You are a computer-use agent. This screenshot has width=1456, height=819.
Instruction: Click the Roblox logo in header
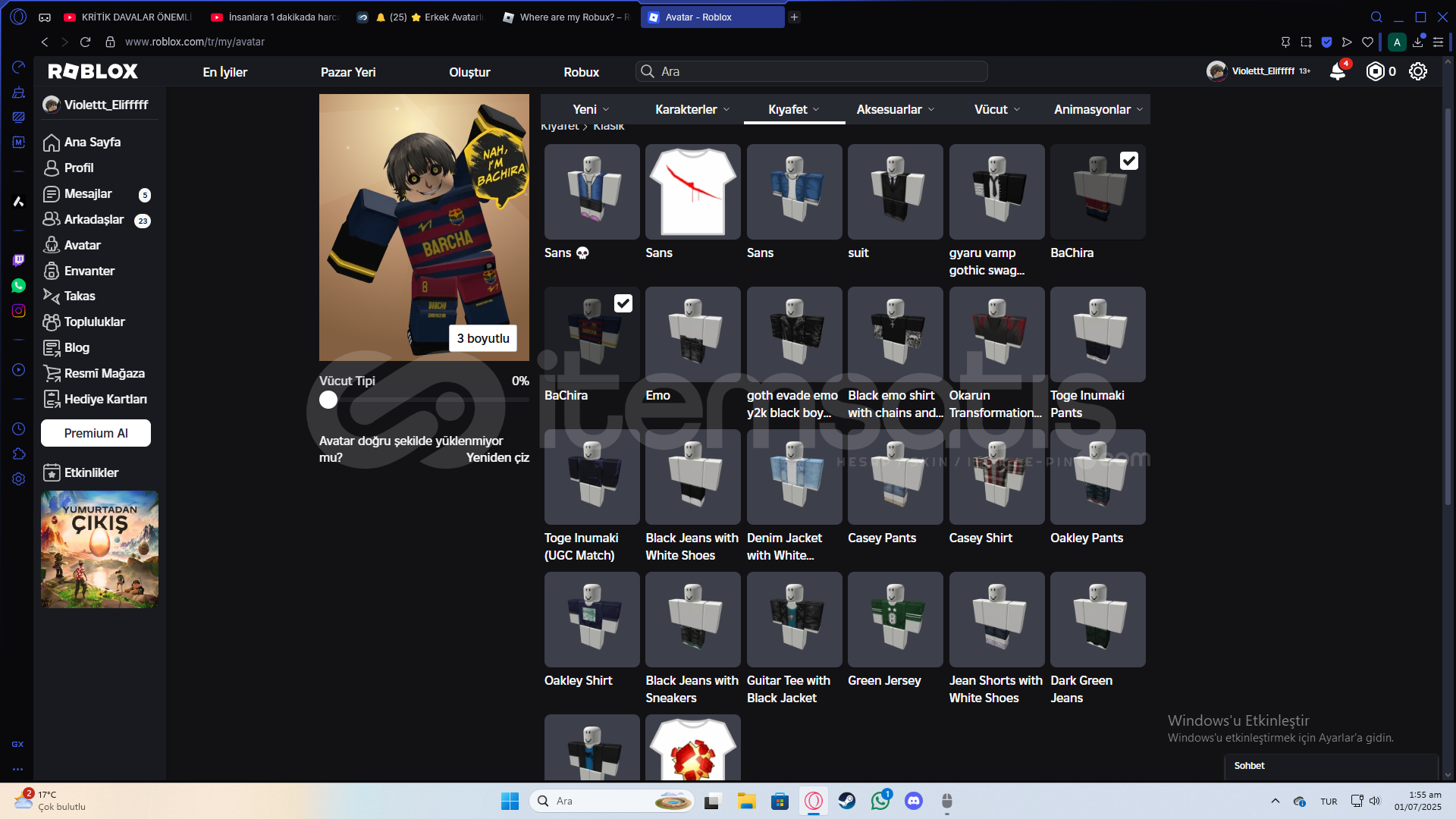tap(93, 71)
